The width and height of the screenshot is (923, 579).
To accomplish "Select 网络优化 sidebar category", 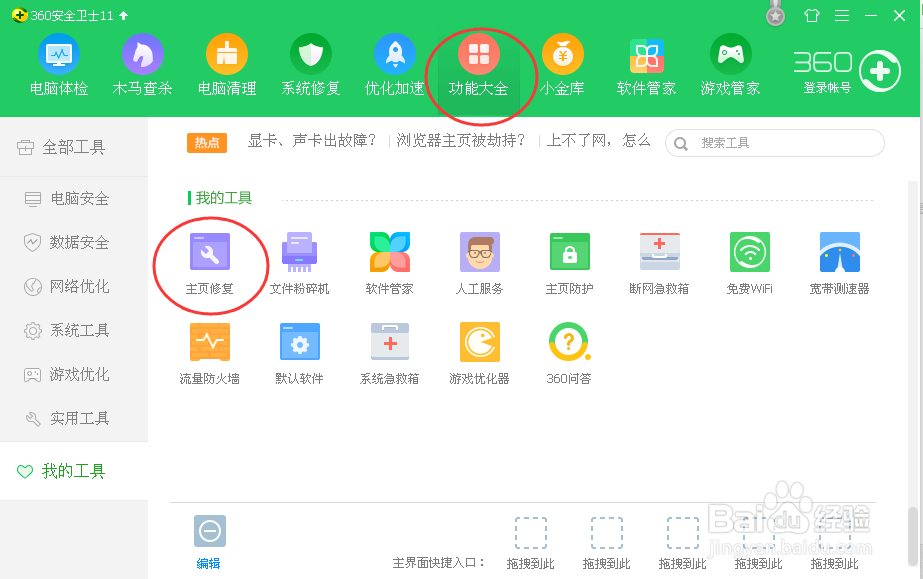I will tap(74, 287).
